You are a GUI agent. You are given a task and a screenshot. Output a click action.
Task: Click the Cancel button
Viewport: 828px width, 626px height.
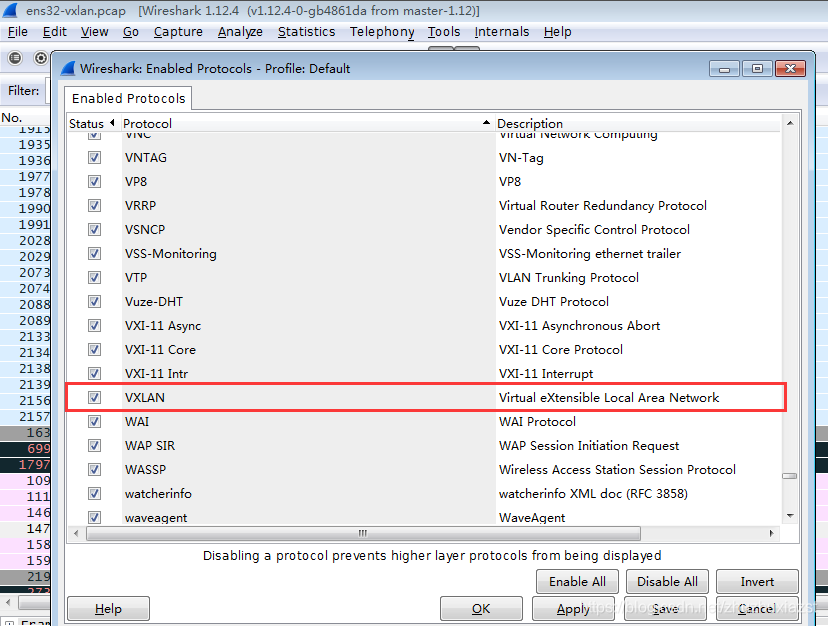coord(757,609)
